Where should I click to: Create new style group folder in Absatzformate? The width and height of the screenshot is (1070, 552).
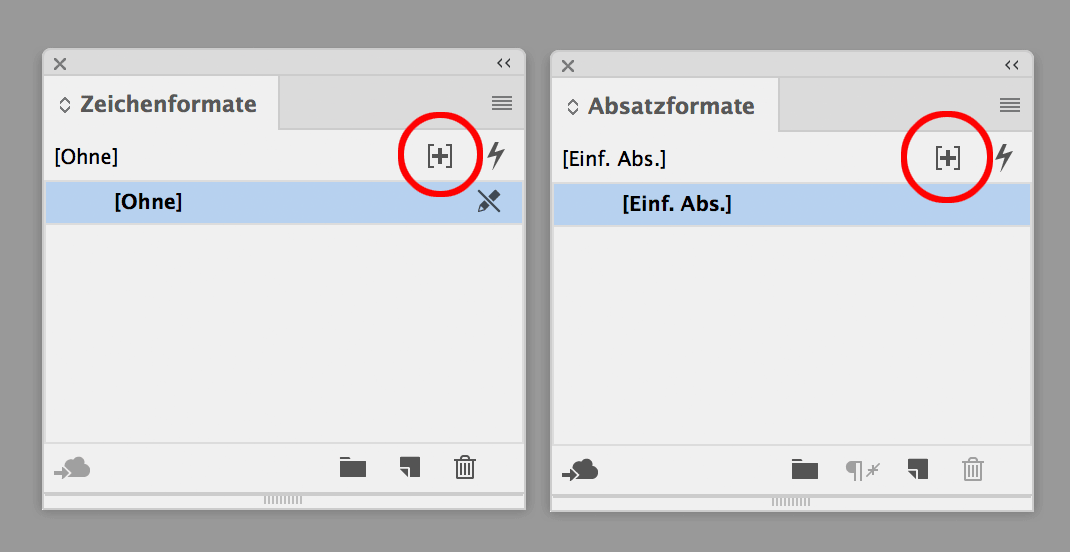pyautogui.click(x=805, y=469)
